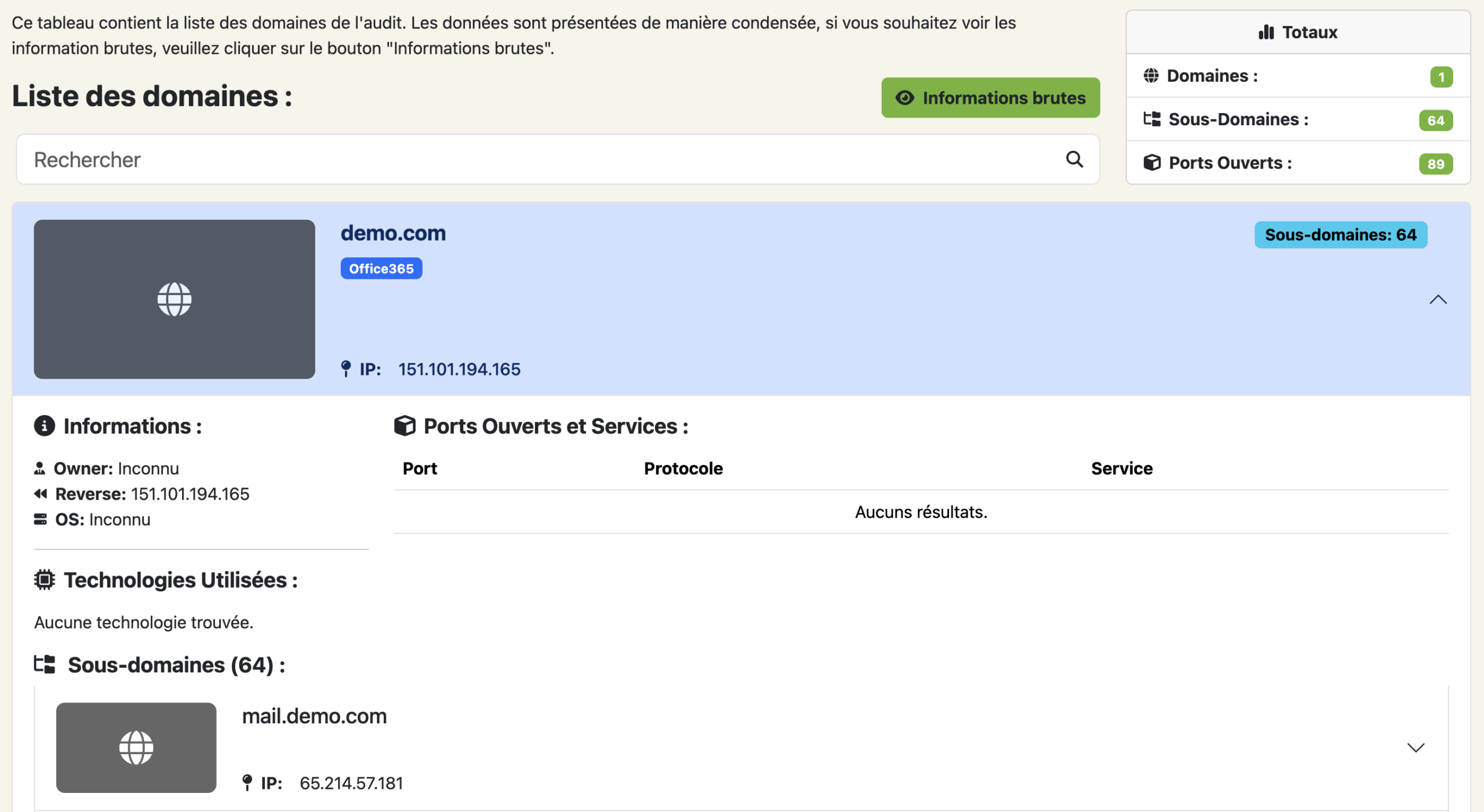Click the chip icon beside Technologies Utilisées
The height and width of the screenshot is (812, 1484).
click(x=44, y=580)
